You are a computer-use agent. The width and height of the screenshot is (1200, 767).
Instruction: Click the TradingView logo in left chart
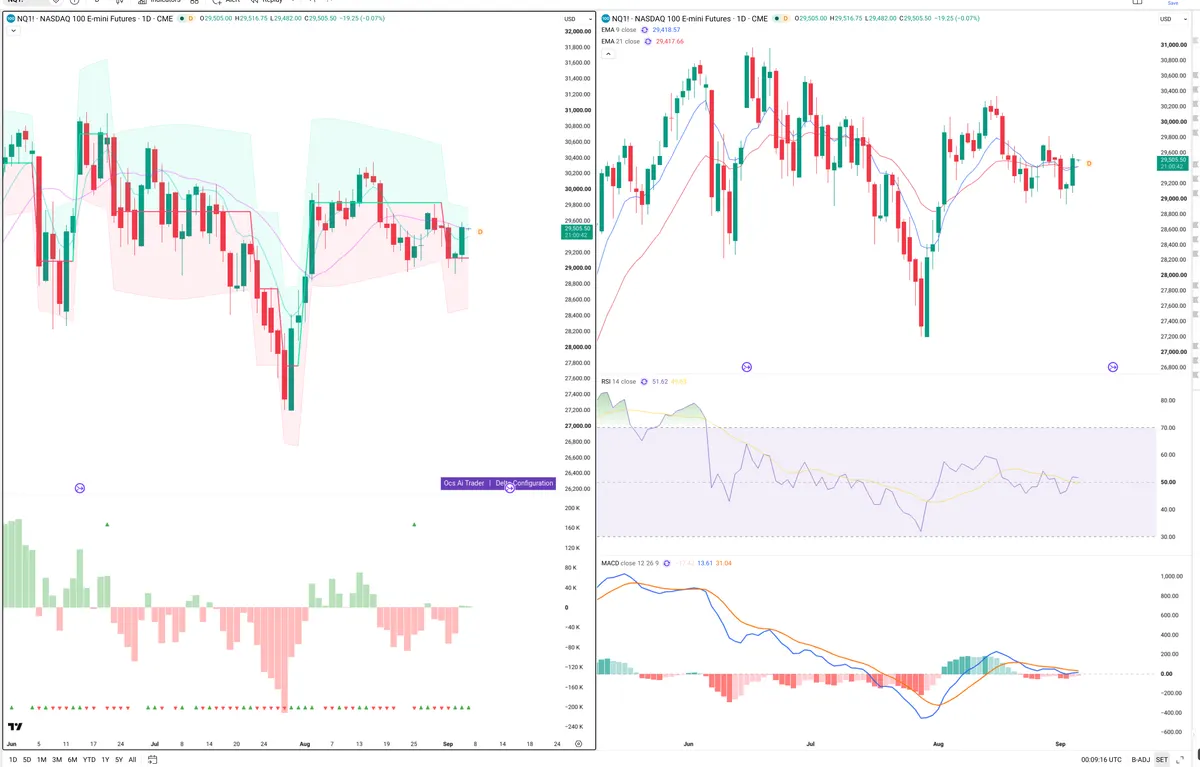point(17,728)
